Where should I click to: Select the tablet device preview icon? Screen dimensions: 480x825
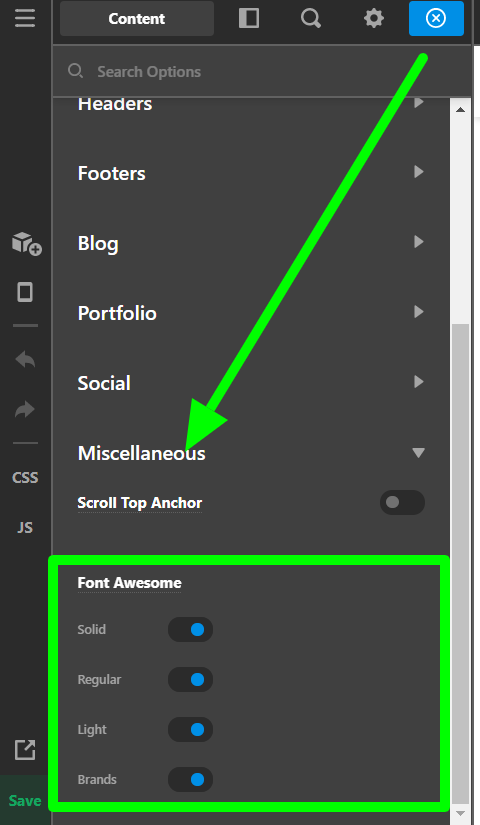(25, 292)
